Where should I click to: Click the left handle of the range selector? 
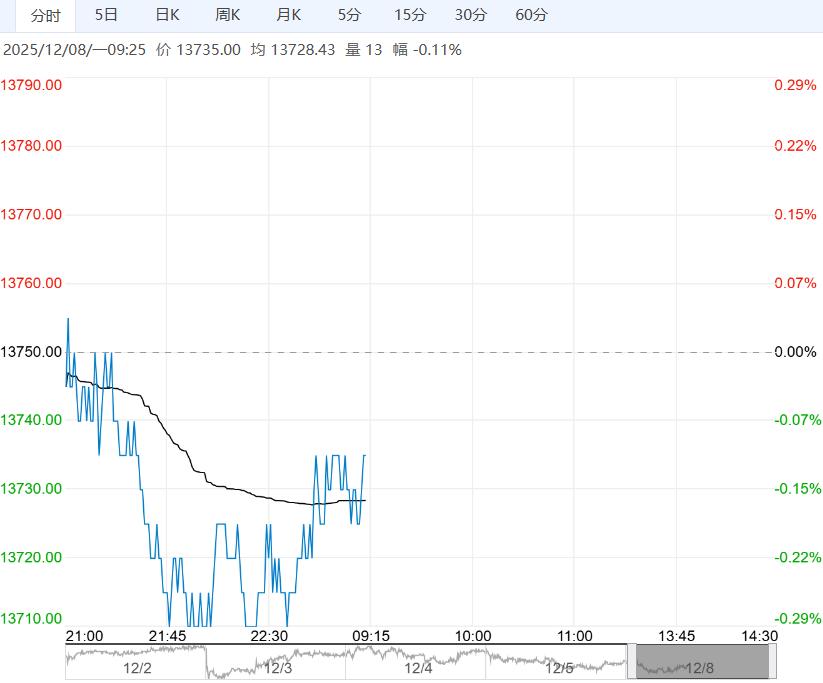coord(632,662)
